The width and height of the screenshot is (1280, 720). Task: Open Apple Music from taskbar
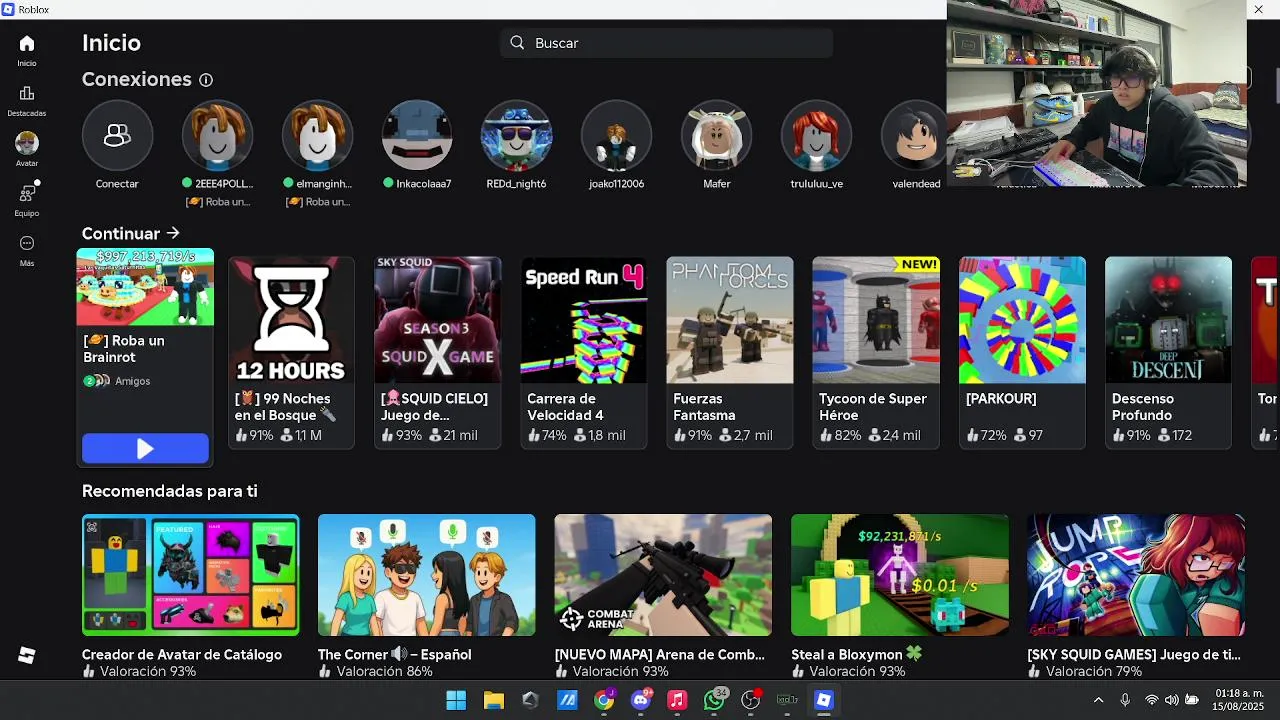coord(677,700)
